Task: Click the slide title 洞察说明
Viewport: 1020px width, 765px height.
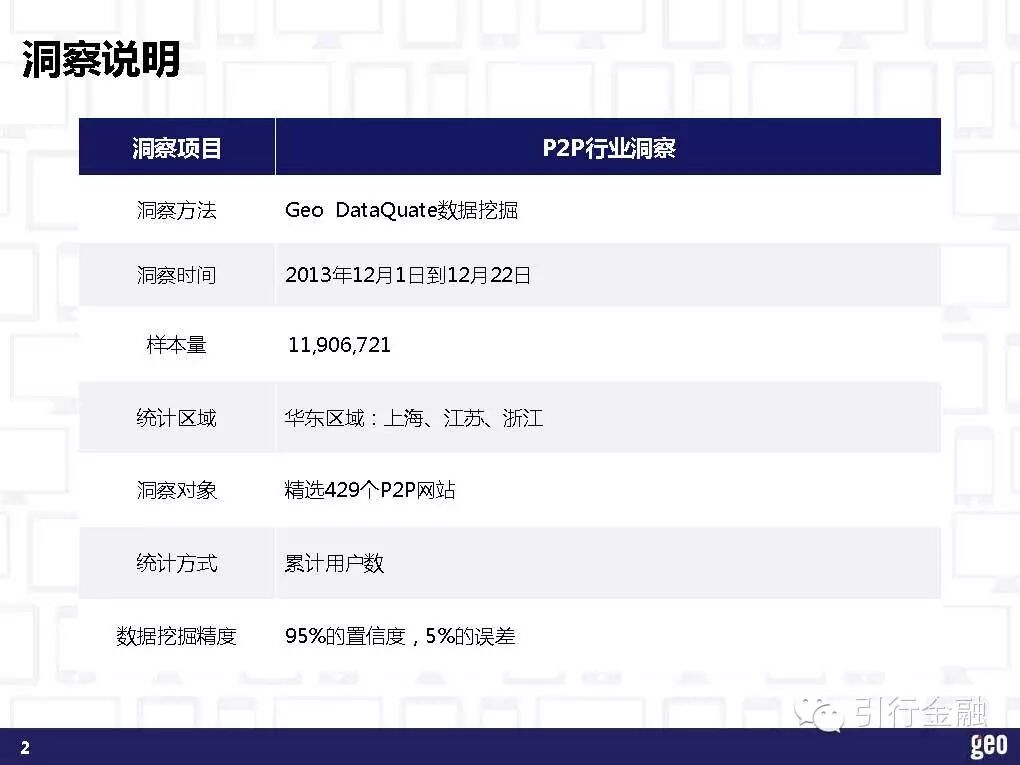Action: 101,59
